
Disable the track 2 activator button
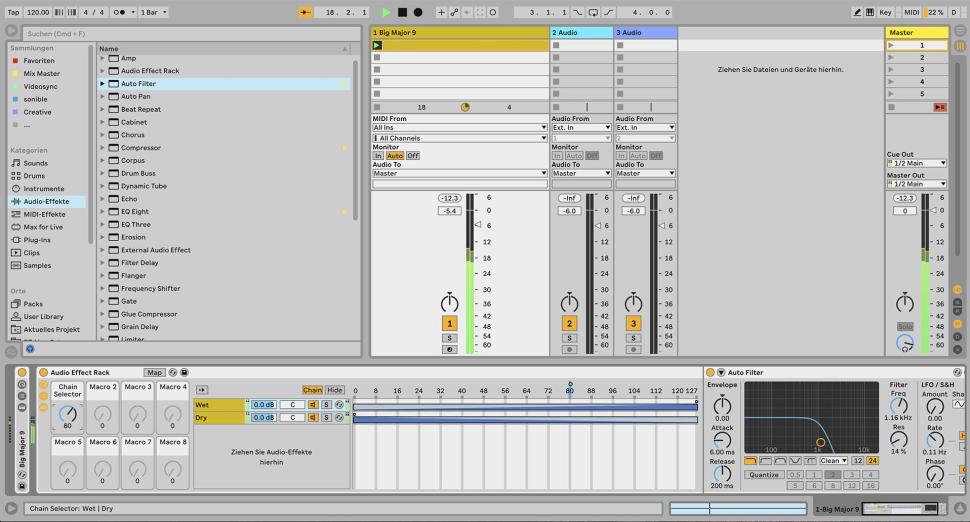569,323
